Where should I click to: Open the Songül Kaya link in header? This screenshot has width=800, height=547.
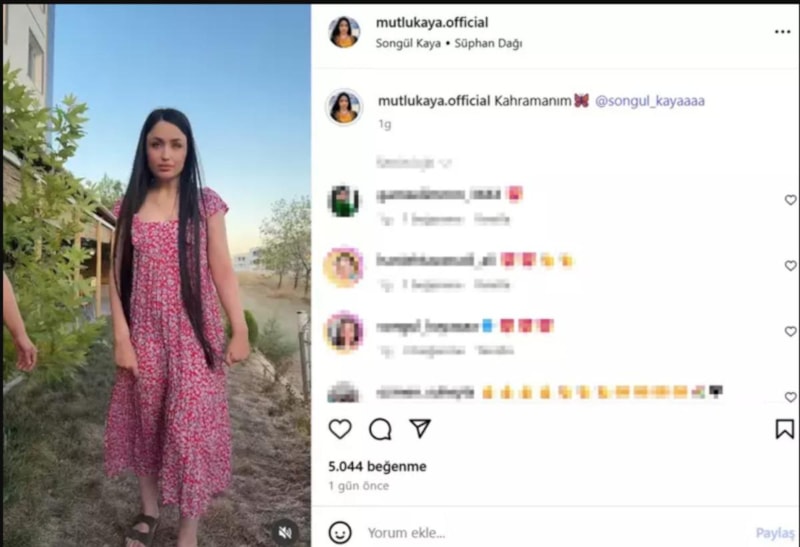pos(408,43)
